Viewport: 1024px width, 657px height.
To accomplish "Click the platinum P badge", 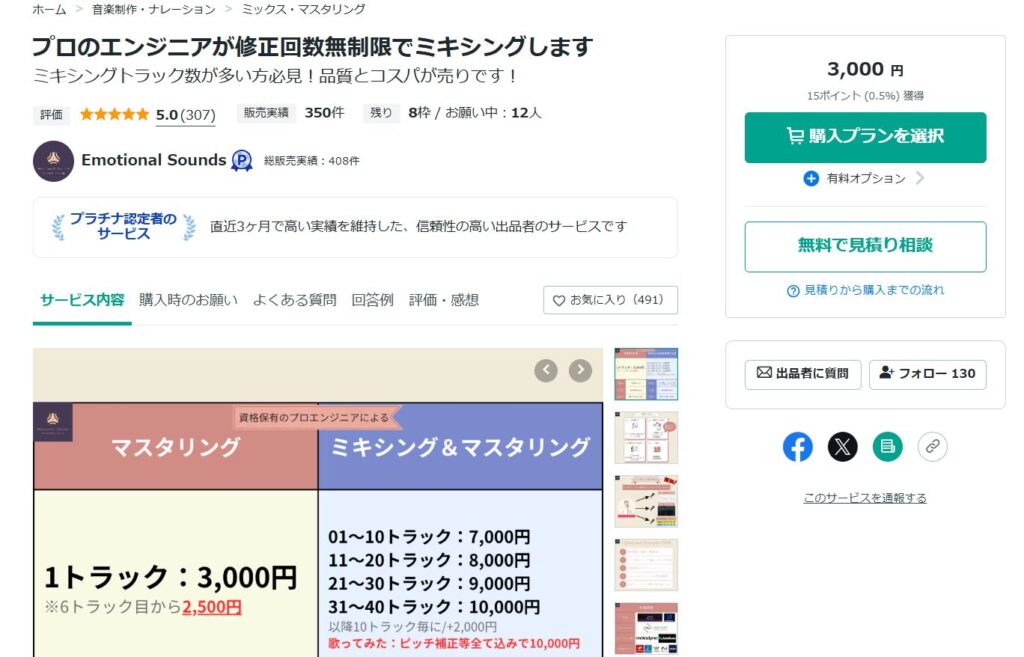I will tap(242, 161).
